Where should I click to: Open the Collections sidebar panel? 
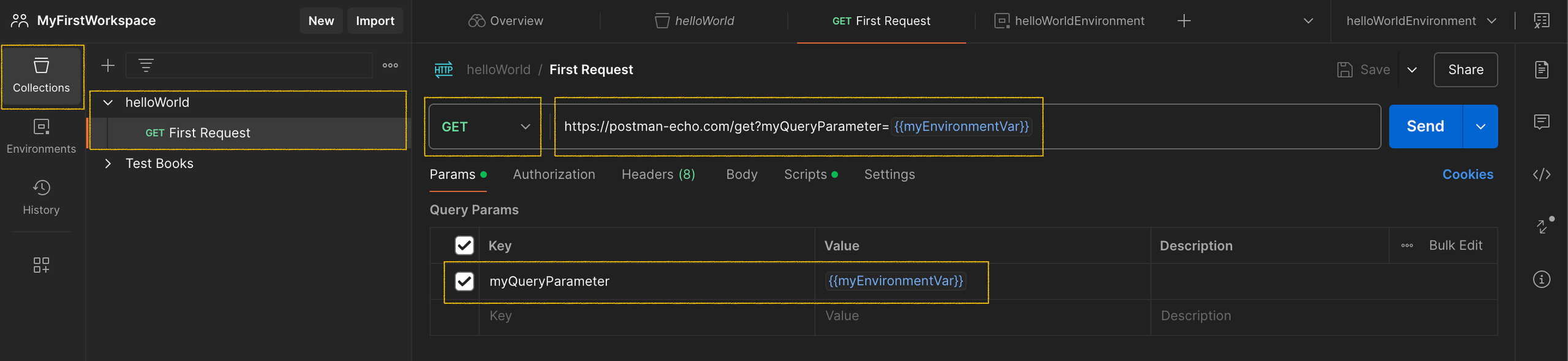pyautogui.click(x=41, y=76)
